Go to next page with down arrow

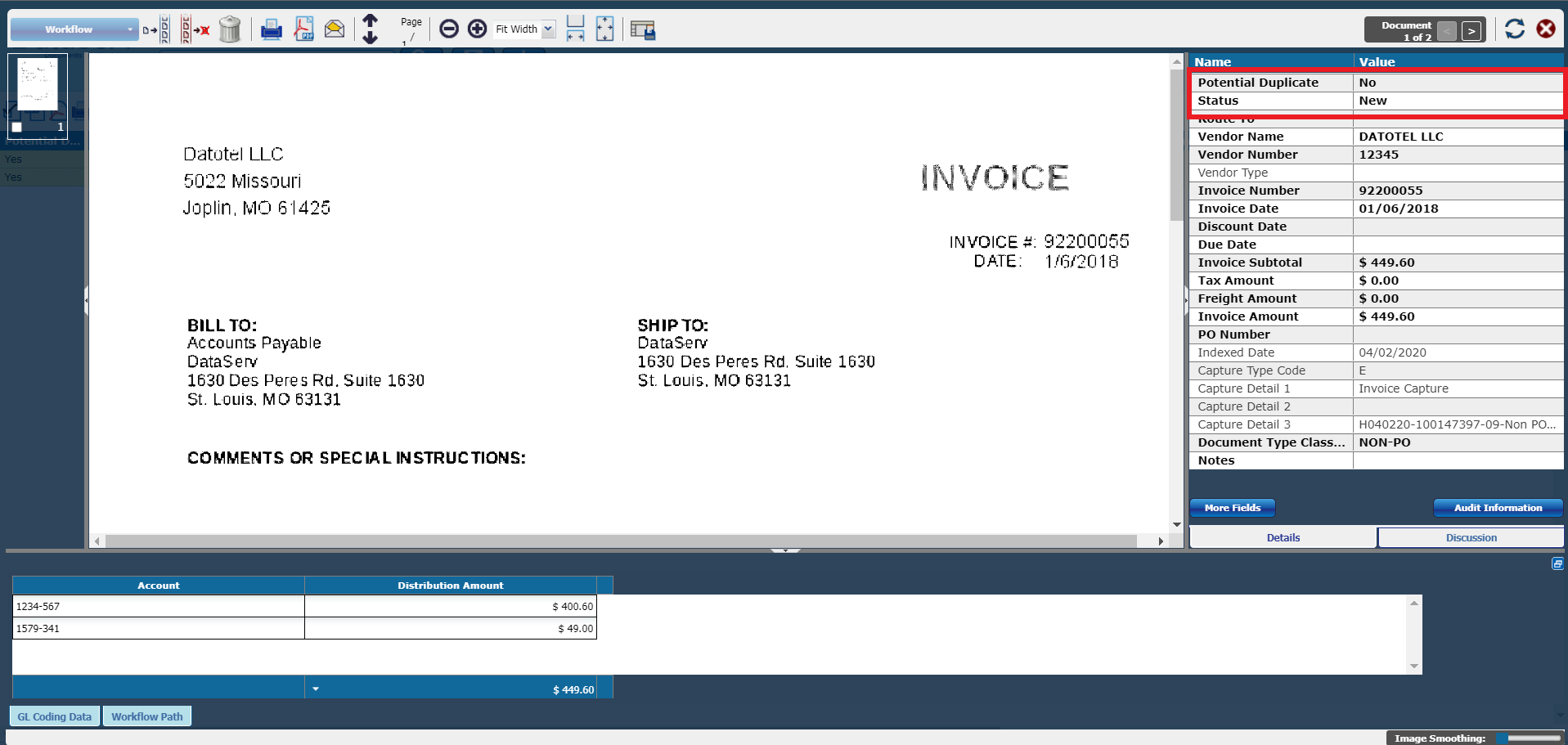(x=370, y=38)
